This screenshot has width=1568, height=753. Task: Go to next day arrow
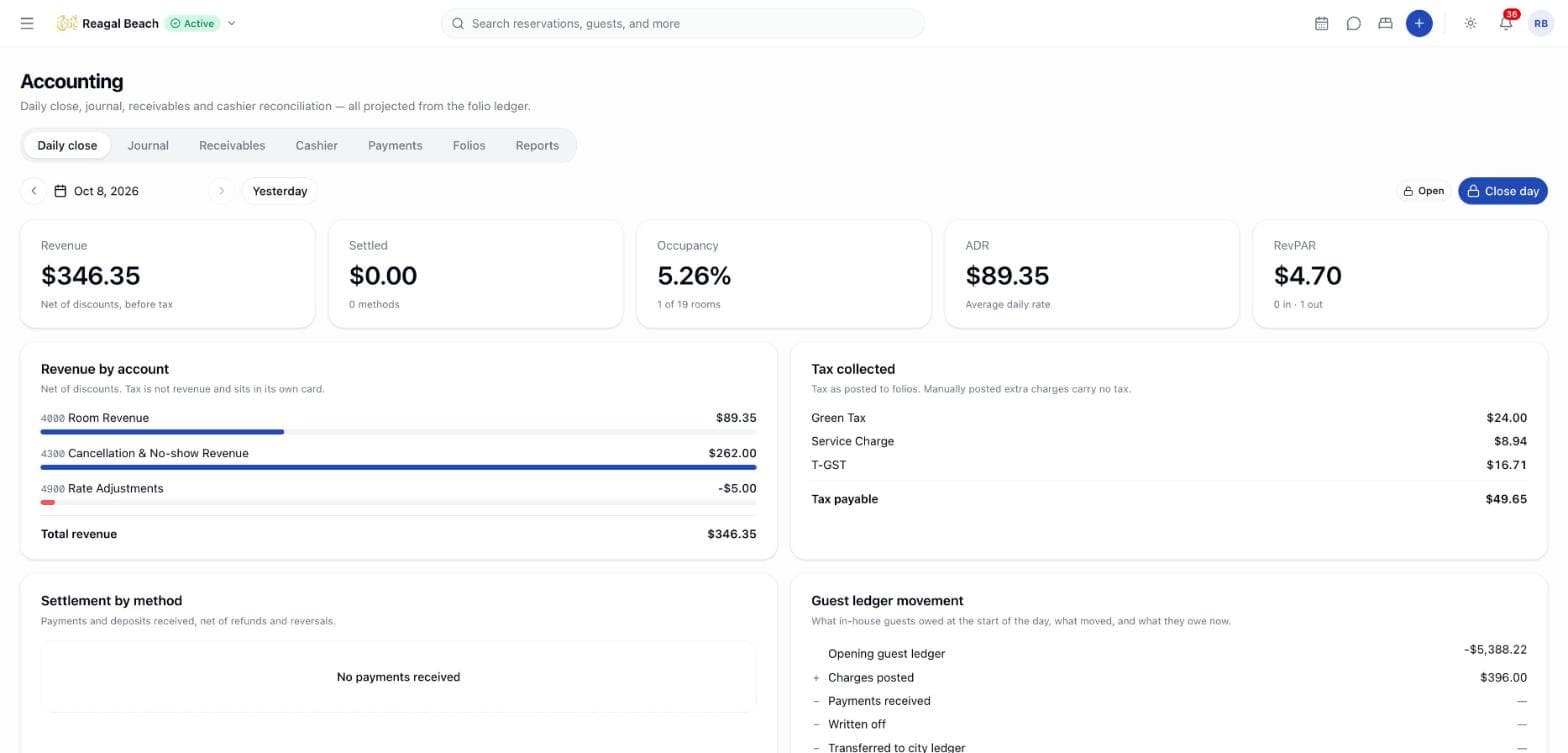click(222, 191)
